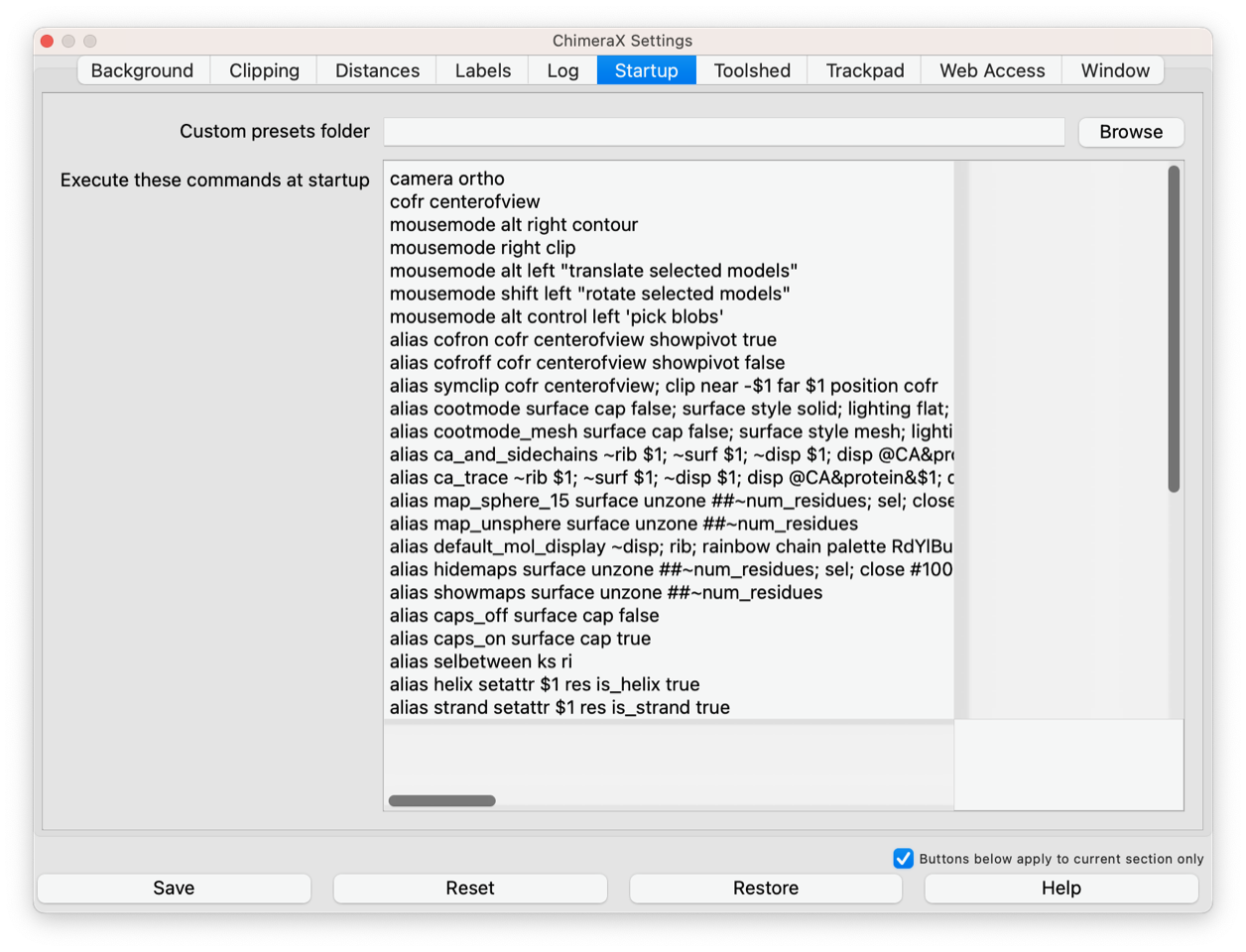
Task: Switch to the Window tab
Action: click(1115, 70)
